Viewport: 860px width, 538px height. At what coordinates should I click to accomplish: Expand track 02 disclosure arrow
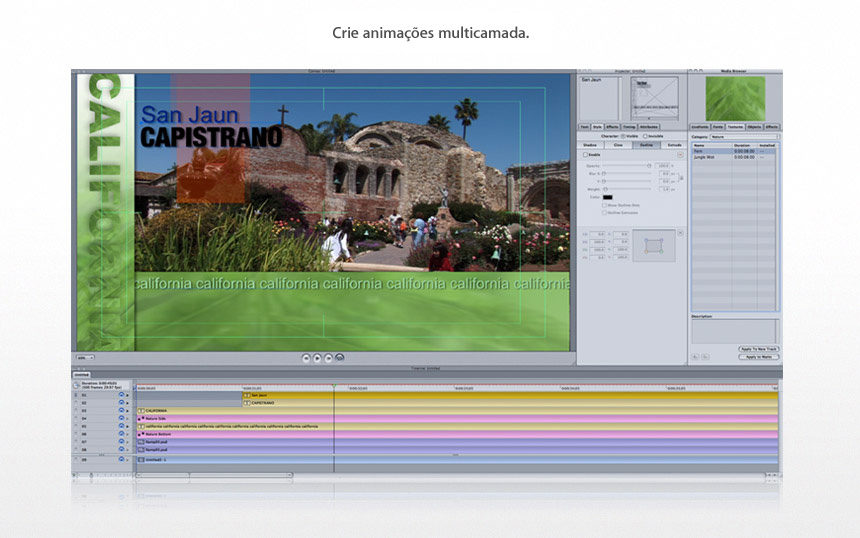(x=128, y=402)
